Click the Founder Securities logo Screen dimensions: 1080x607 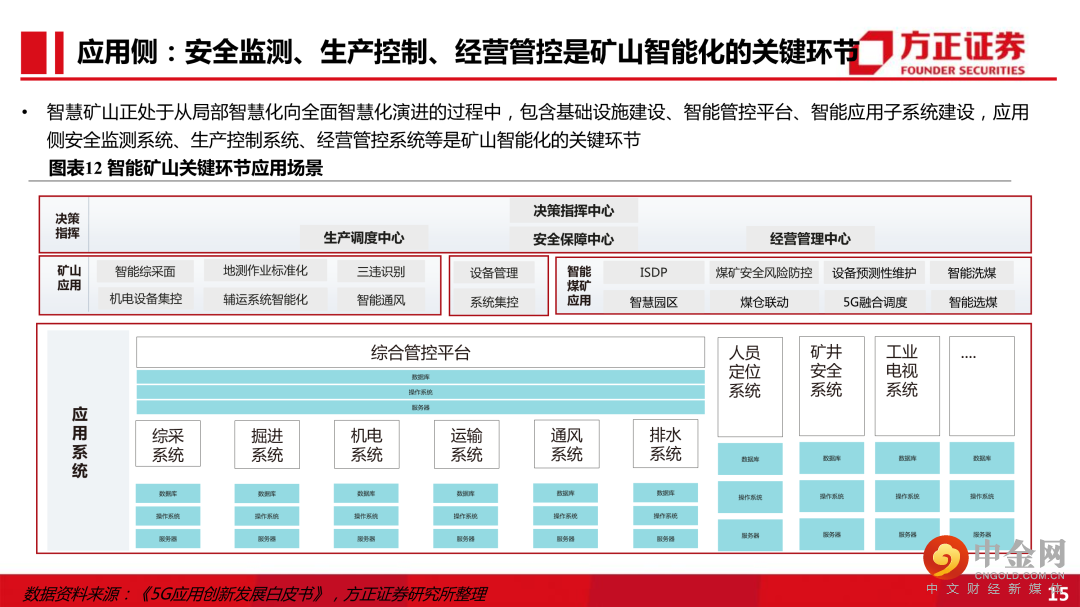(938, 52)
